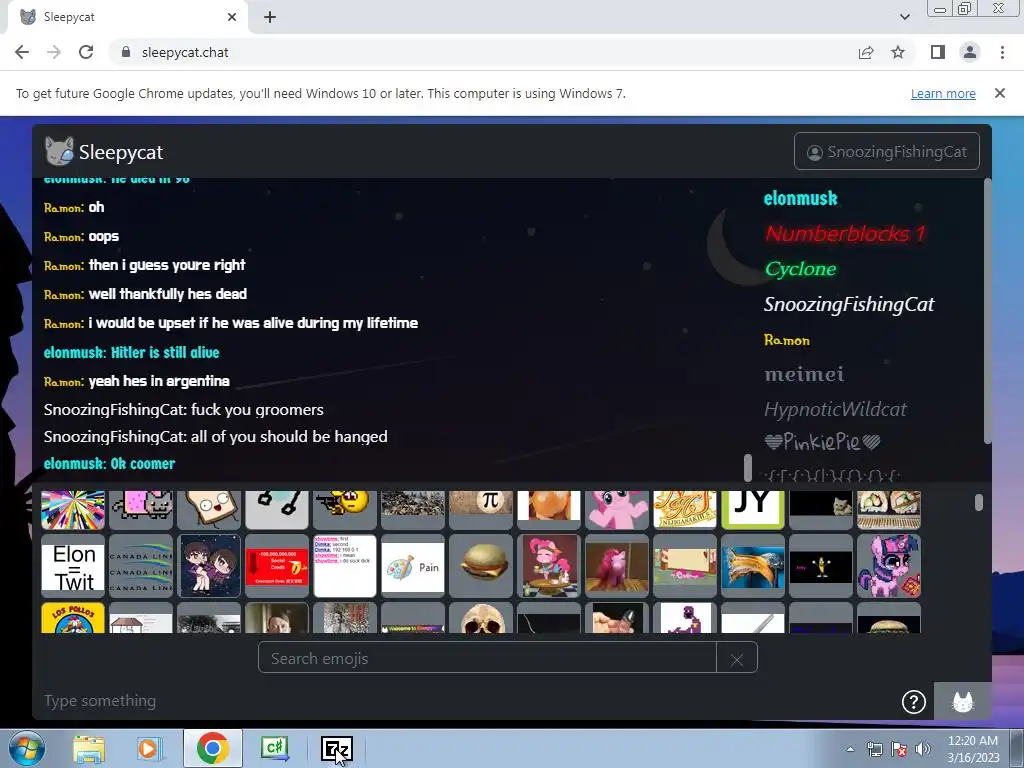Click the sleepycat.chat address bar
1024x768 pixels.
tap(483, 52)
